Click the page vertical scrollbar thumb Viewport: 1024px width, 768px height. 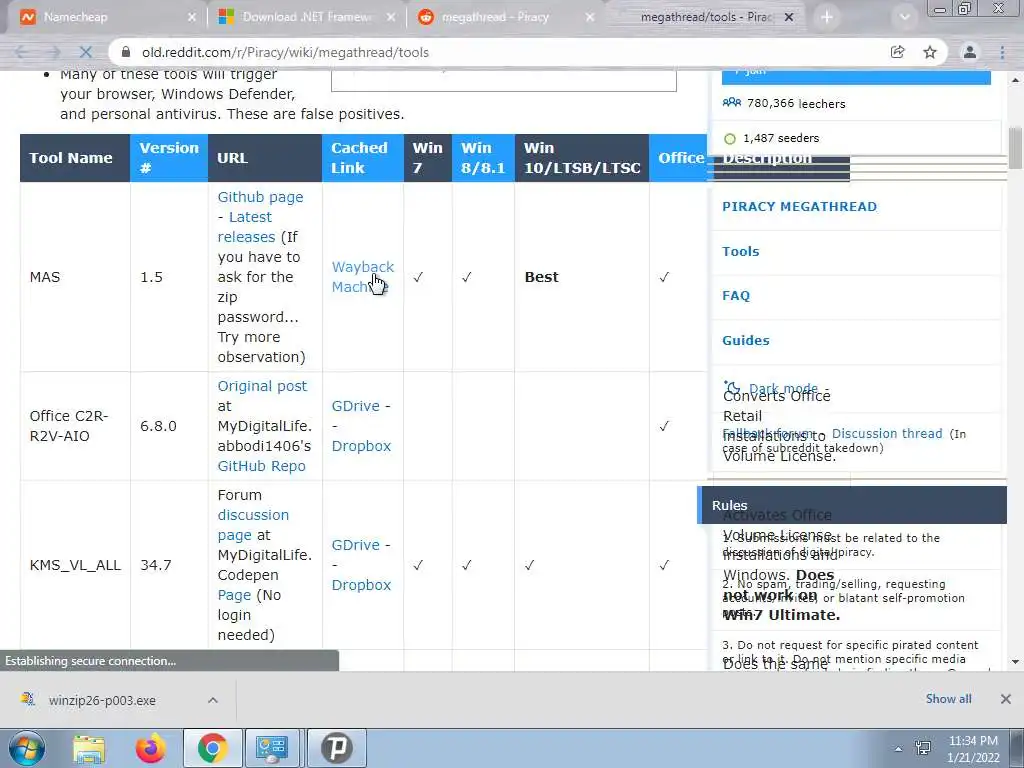click(1016, 149)
